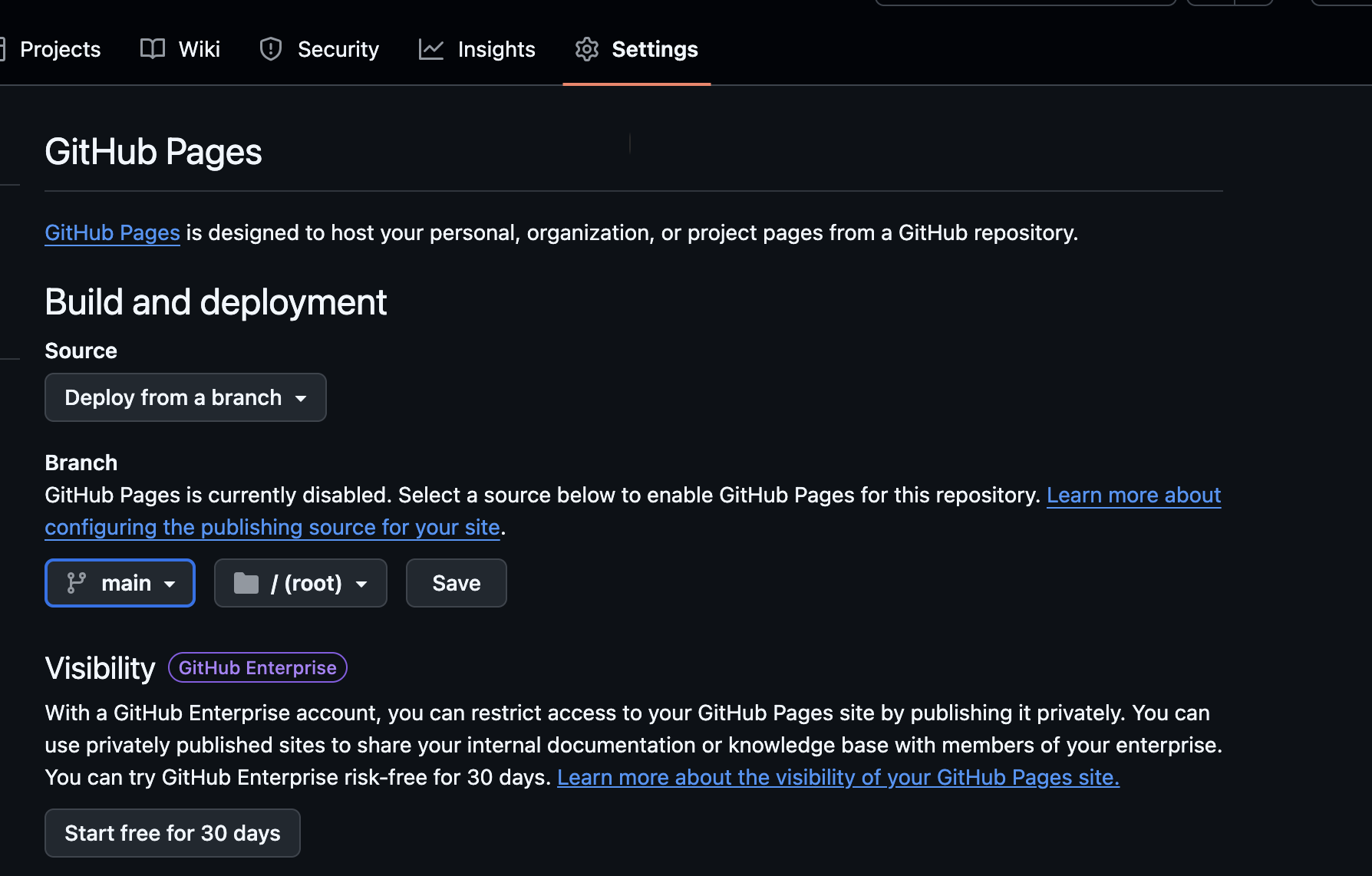Click the folder icon next to / (root)

pyautogui.click(x=246, y=583)
